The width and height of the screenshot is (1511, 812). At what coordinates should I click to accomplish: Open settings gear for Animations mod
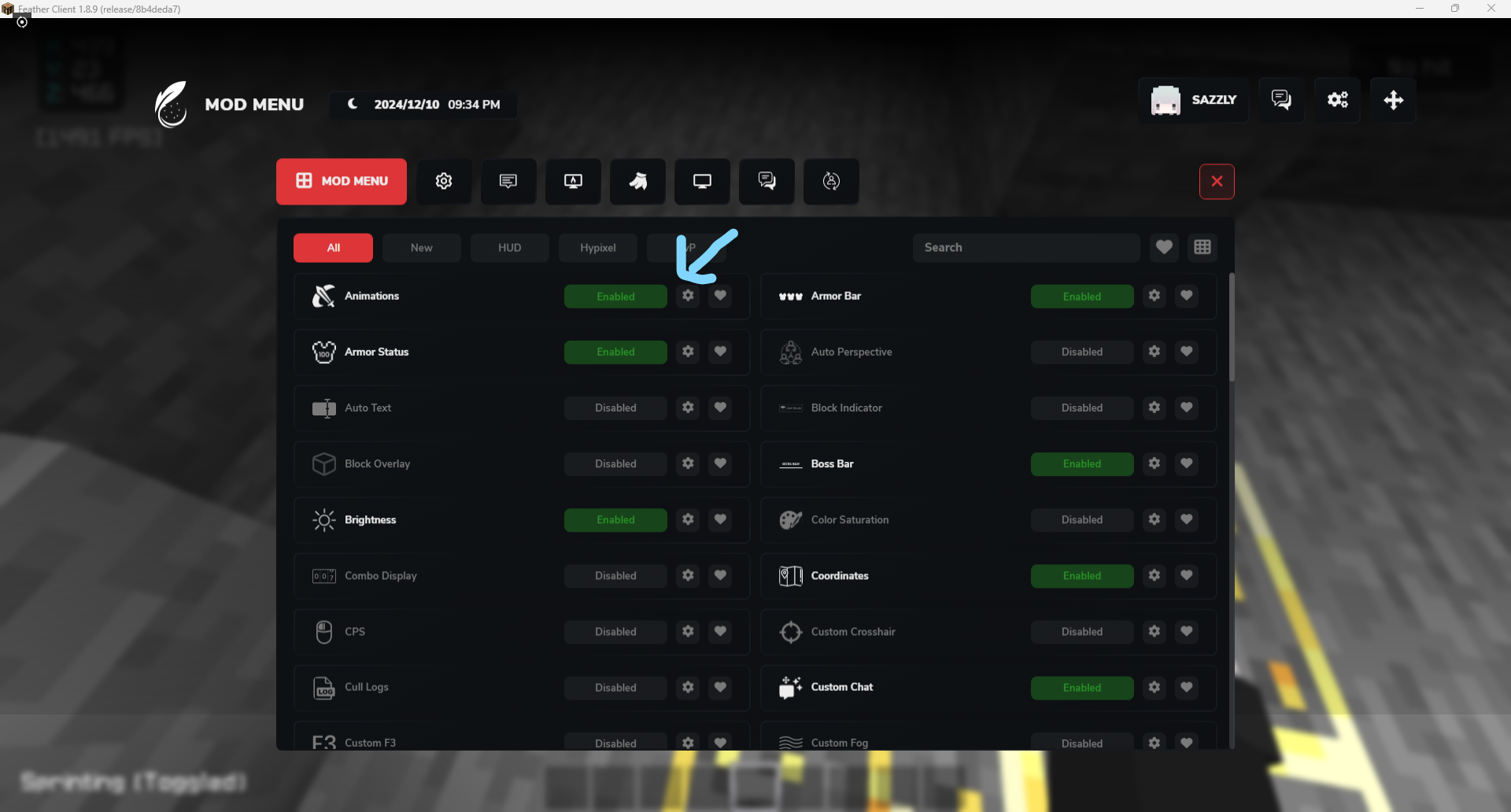[x=688, y=296]
